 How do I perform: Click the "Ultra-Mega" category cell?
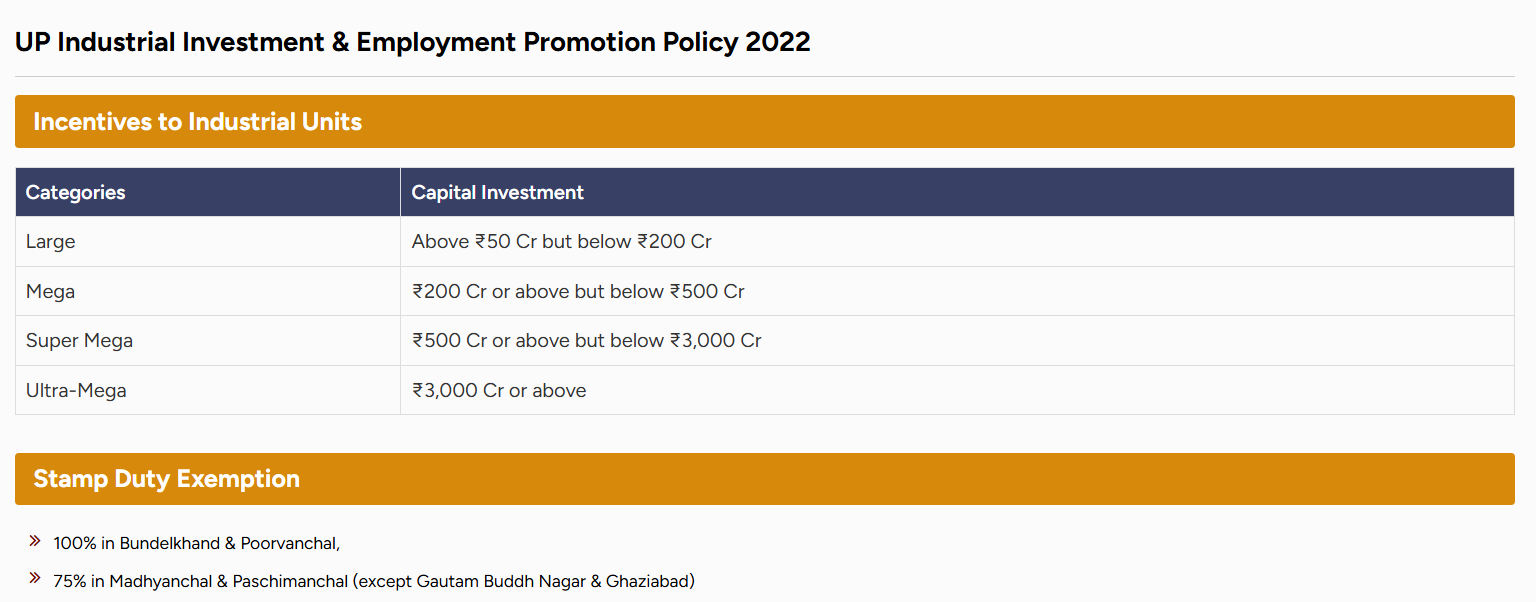click(x=77, y=391)
